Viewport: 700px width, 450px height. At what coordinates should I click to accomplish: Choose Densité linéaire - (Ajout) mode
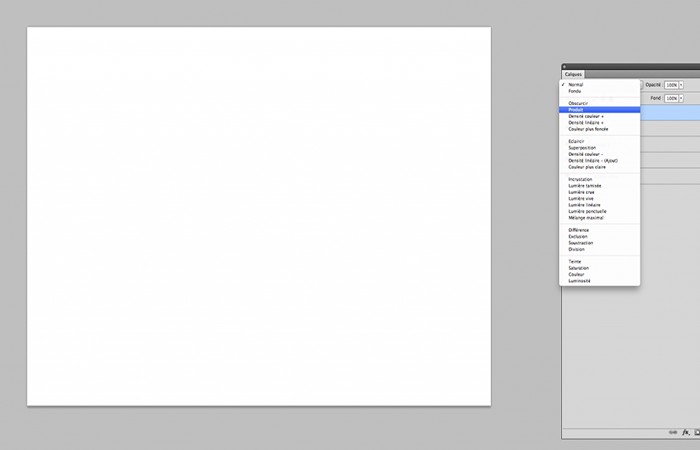(600, 160)
